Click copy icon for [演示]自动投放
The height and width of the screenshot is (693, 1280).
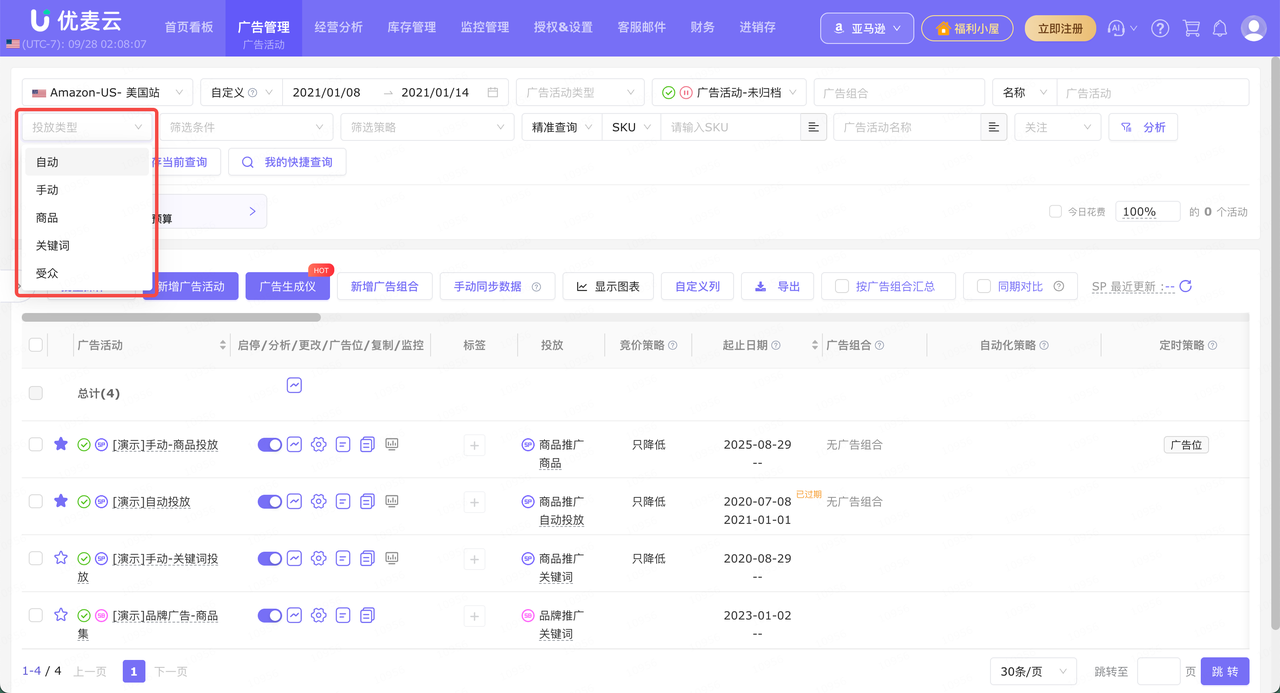[367, 501]
